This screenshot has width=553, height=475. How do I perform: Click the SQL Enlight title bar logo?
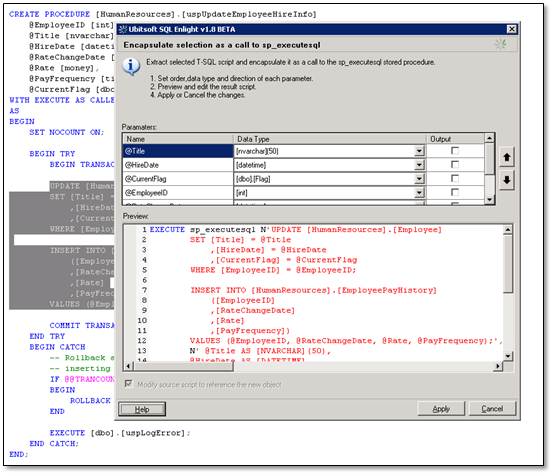coord(123,29)
